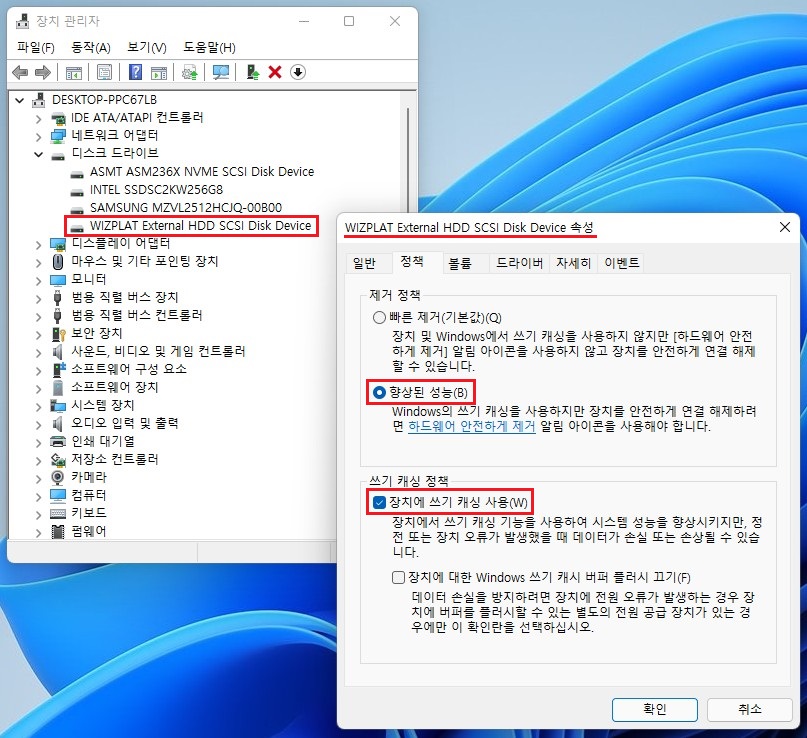
Task: Click the 펌웨어 chip icon
Action: [x=58, y=531]
